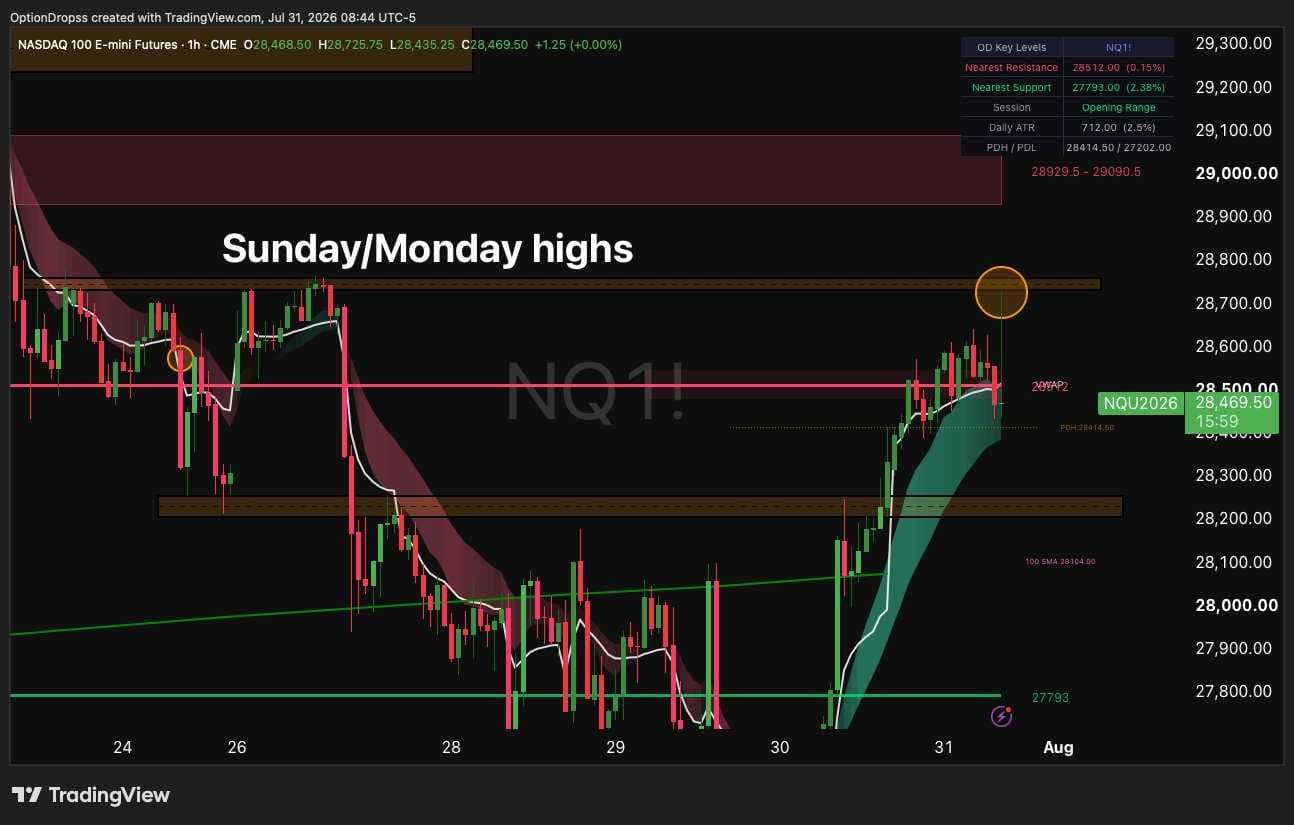
Task: Click the green NQU2026 symbol tag
Action: pos(1139,404)
